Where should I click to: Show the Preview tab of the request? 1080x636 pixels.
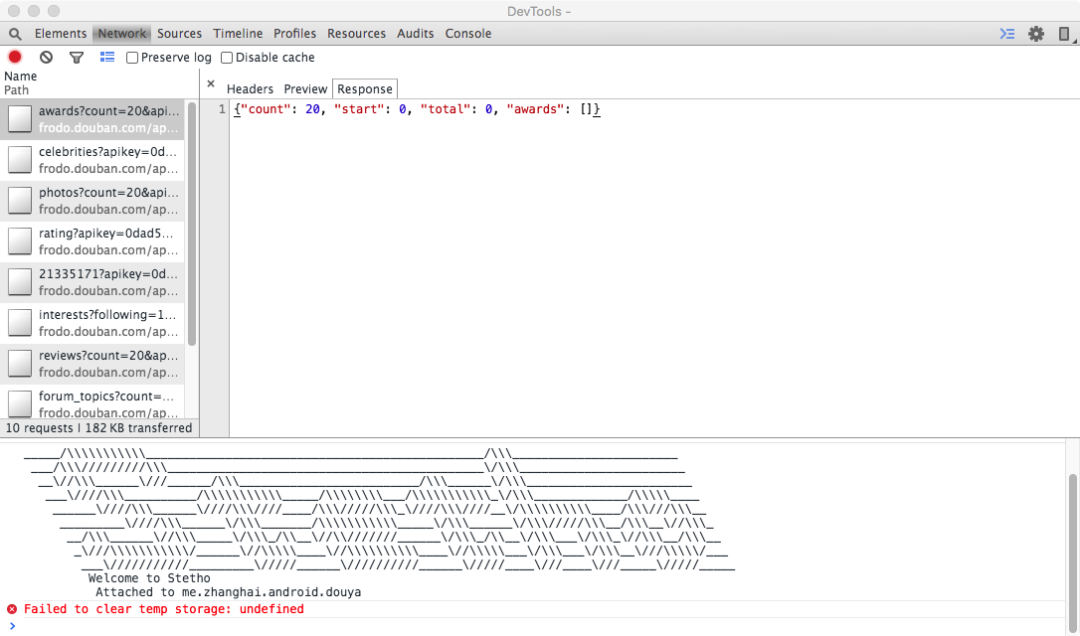[x=305, y=89]
